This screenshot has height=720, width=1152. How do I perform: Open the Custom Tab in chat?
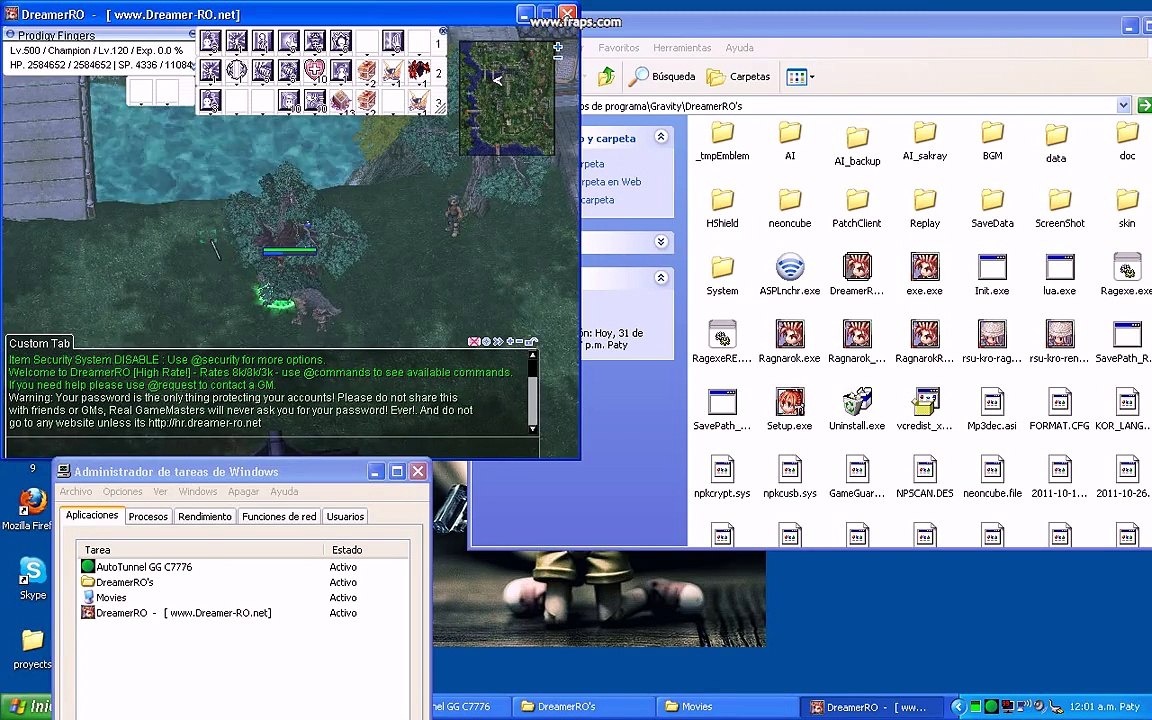tap(40, 343)
